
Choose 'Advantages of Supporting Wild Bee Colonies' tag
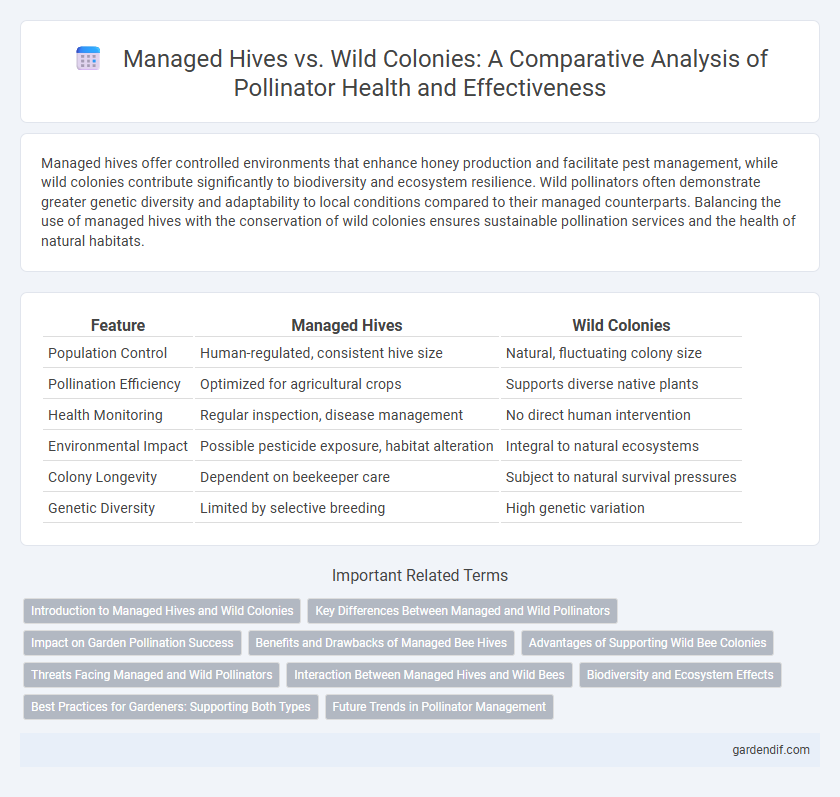[x=647, y=643]
